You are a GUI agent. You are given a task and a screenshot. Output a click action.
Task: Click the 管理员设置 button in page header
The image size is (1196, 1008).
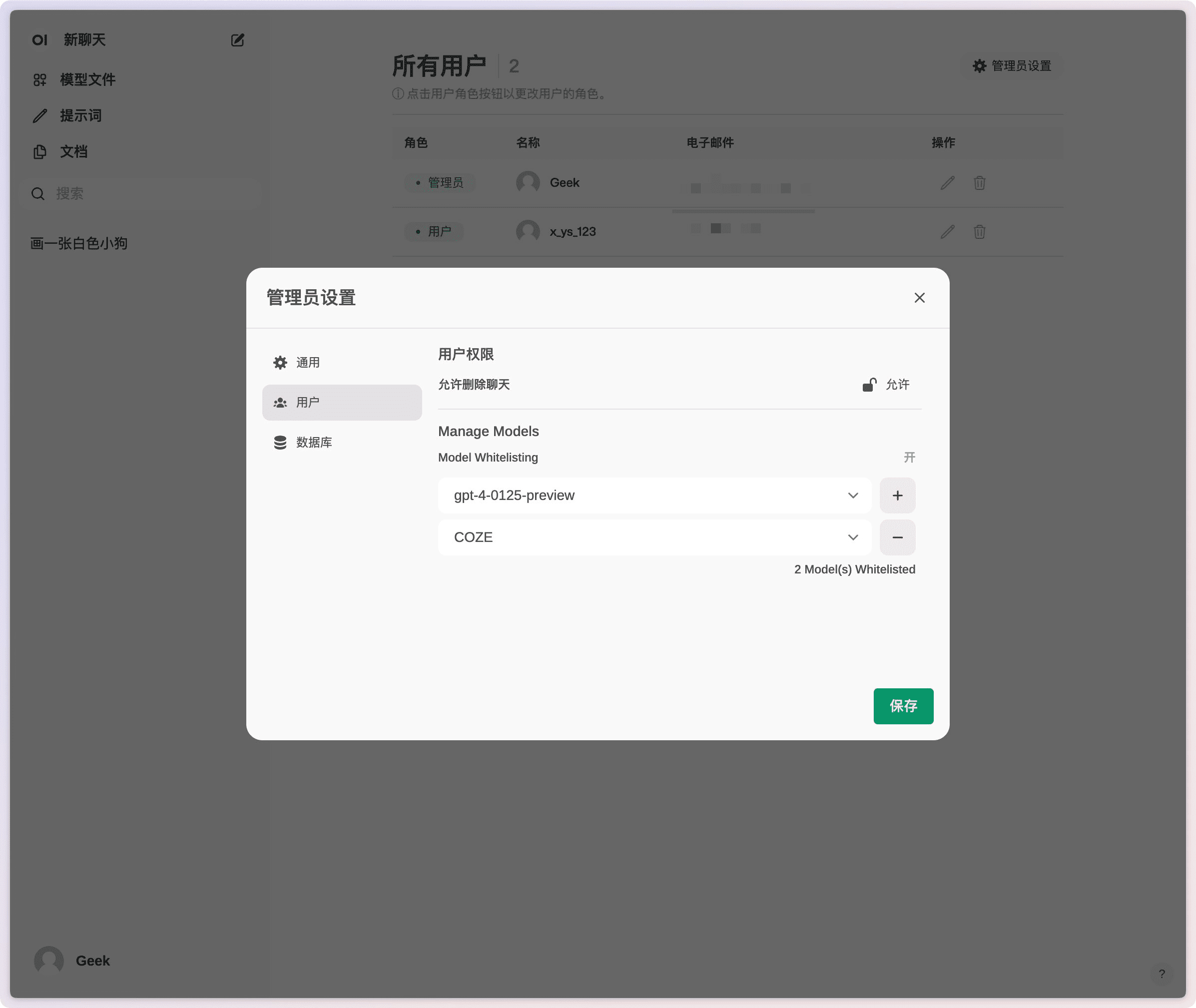pos(1012,66)
